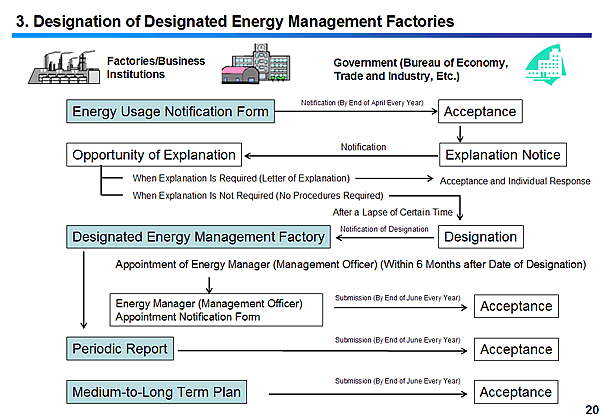Click the Appointment of Energy Manager text line
This screenshot has height=415, width=600.
click(x=351, y=264)
